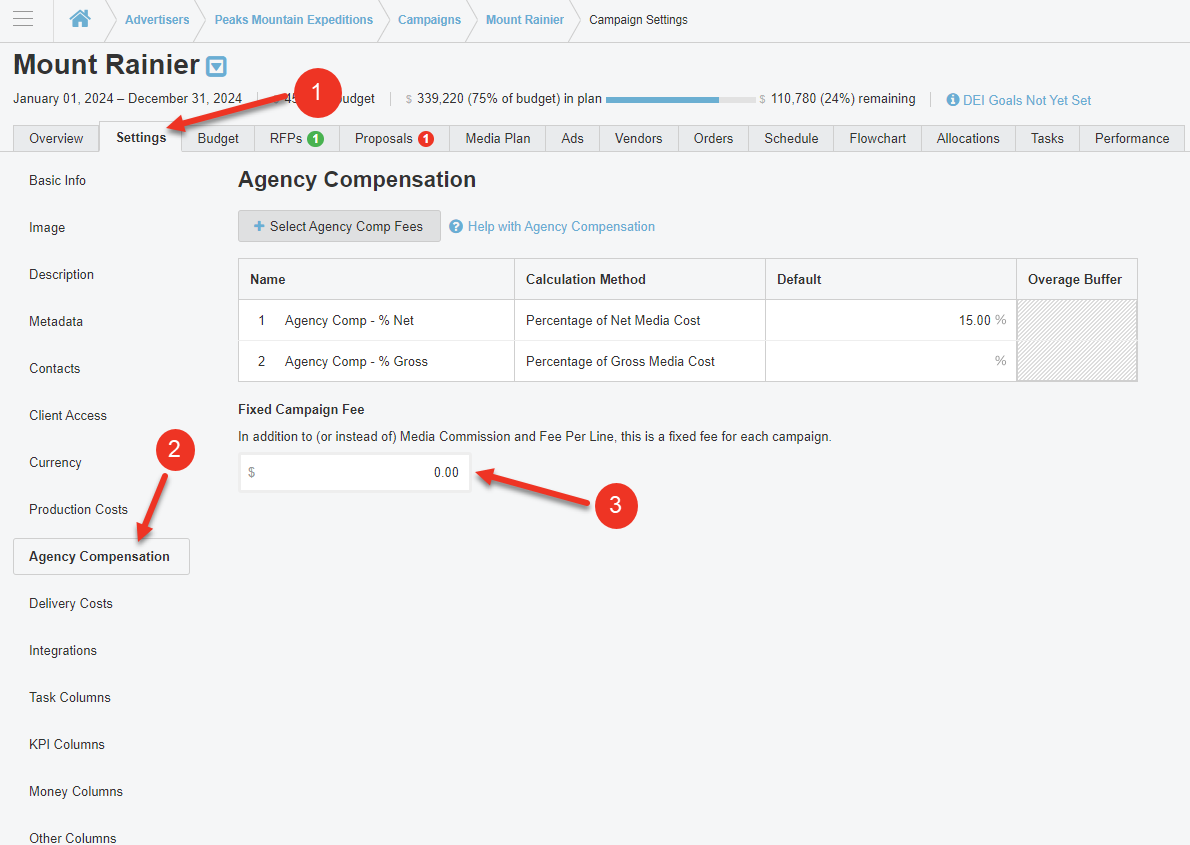
Task: Edit Agency Comp % Net default 15.00
Action: 890,320
